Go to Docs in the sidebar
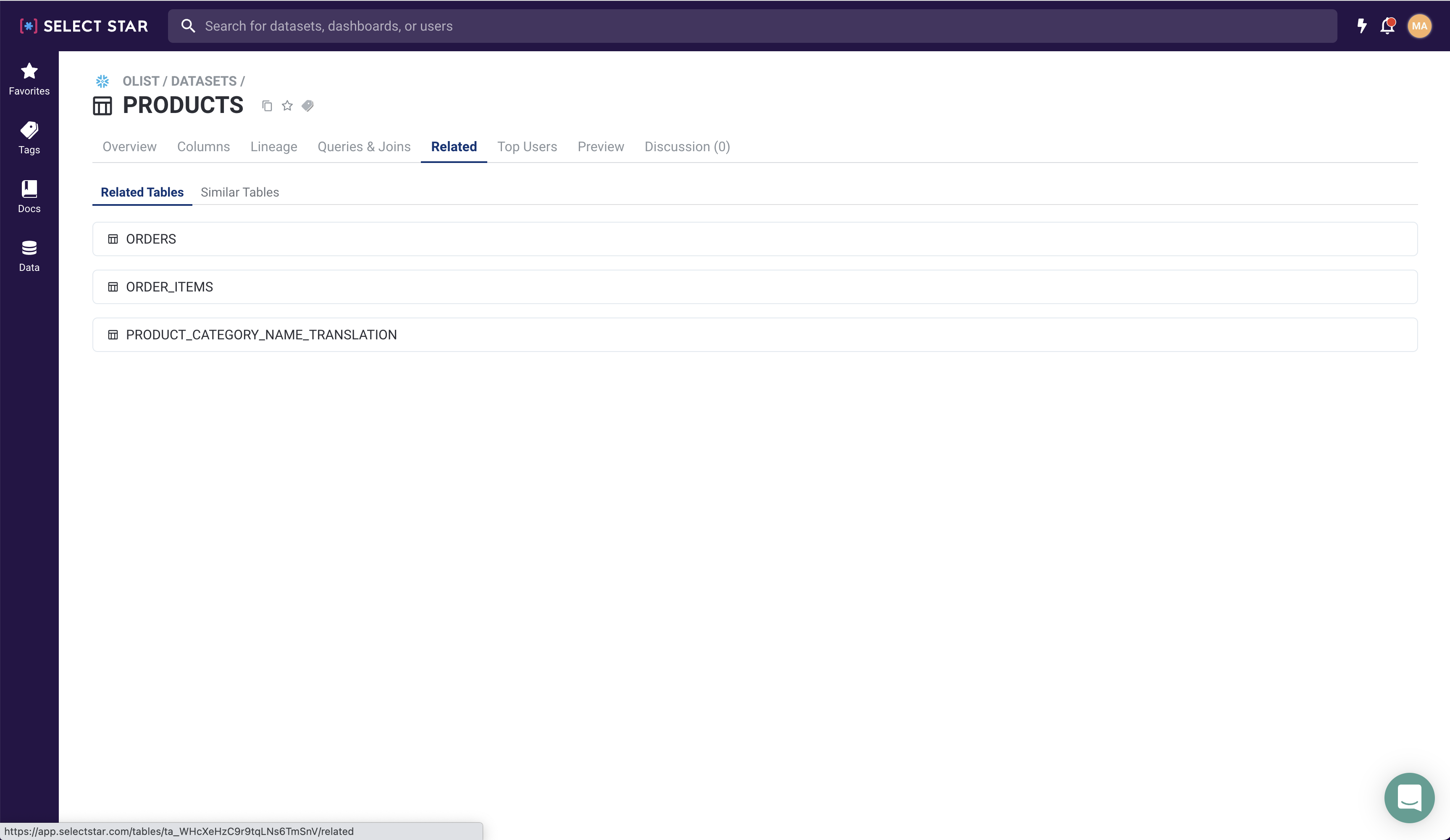Image resolution: width=1450 pixels, height=840 pixels. pyautogui.click(x=29, y=196)
